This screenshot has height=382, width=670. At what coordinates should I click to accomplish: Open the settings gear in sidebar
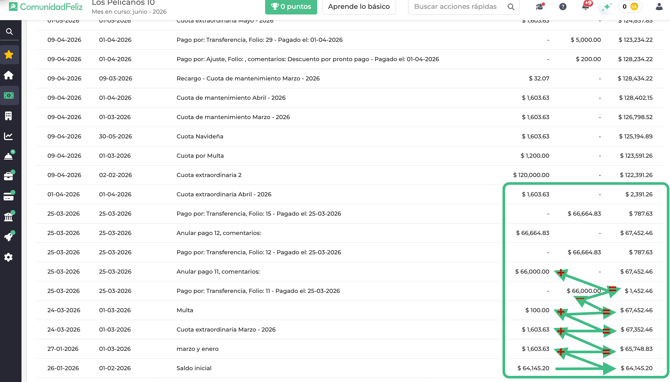tap(9, 258)
